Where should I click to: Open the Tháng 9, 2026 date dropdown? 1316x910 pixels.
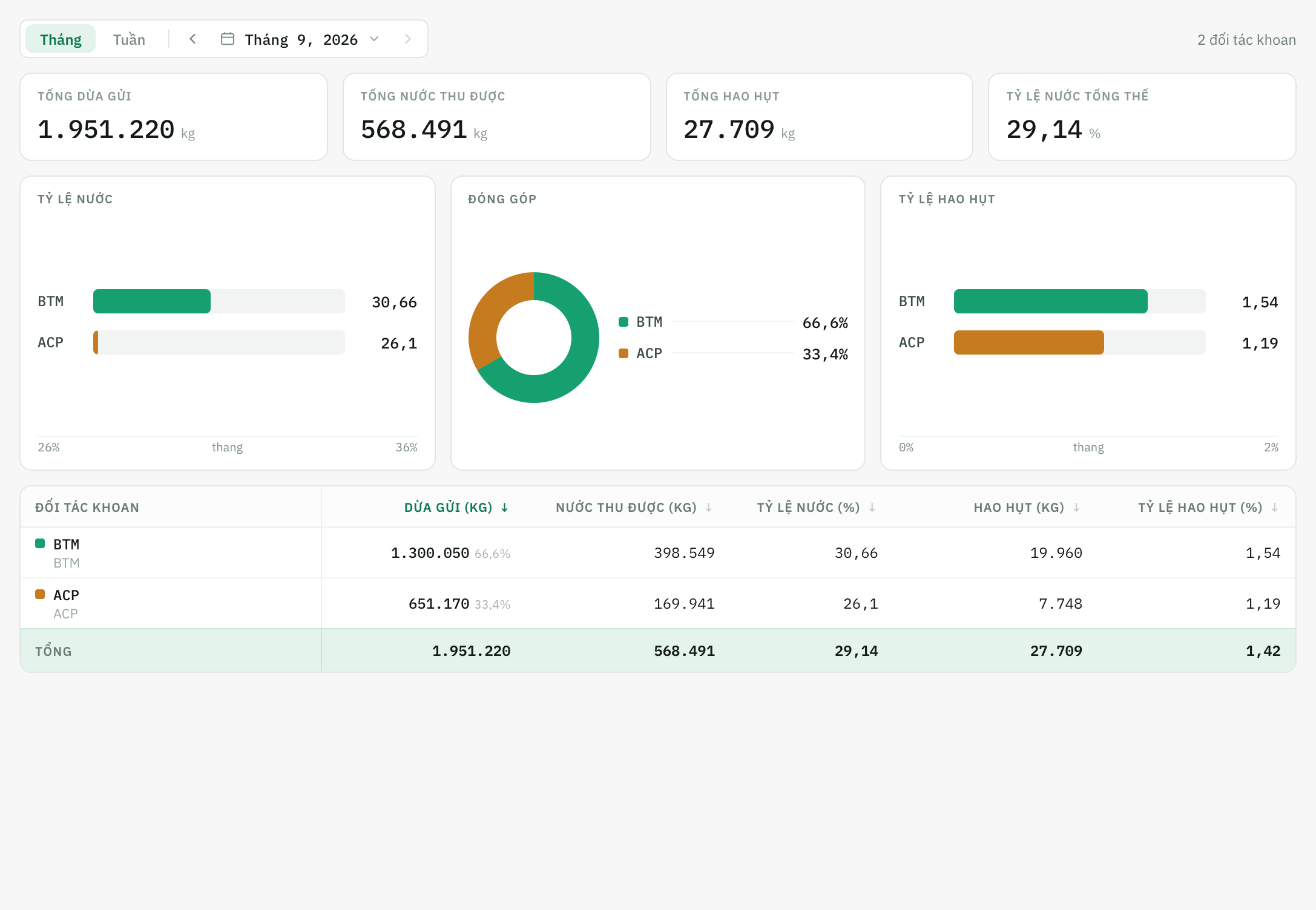[x=300, y=39]
